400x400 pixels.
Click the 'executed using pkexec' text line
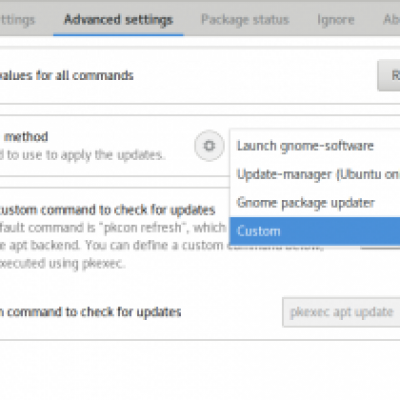[x=62, y=264]
